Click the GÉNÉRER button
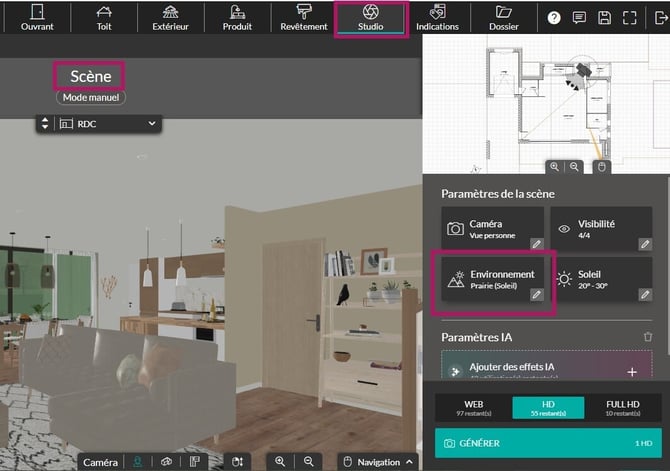 click(x=548, y=442)
